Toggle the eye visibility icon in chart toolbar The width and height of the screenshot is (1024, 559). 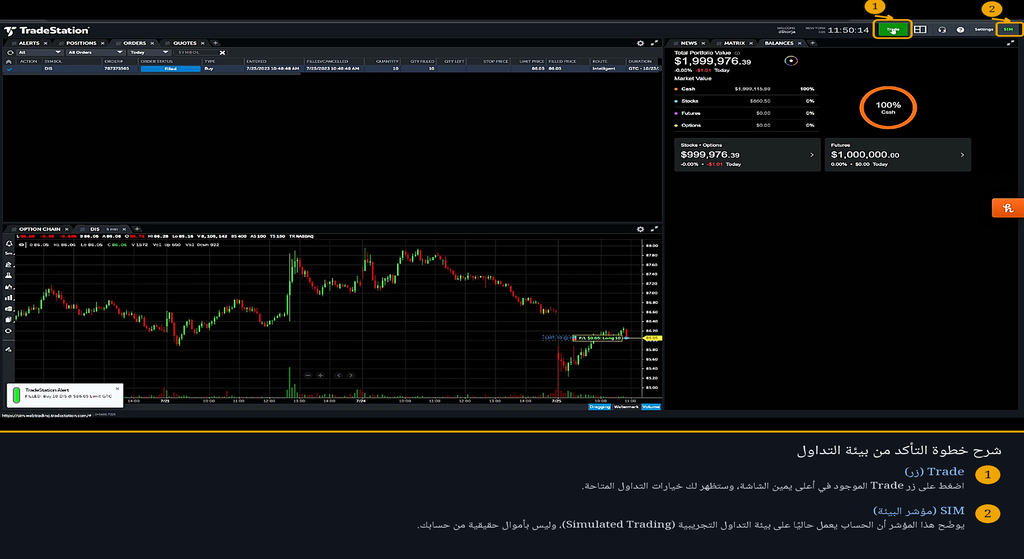8,331
